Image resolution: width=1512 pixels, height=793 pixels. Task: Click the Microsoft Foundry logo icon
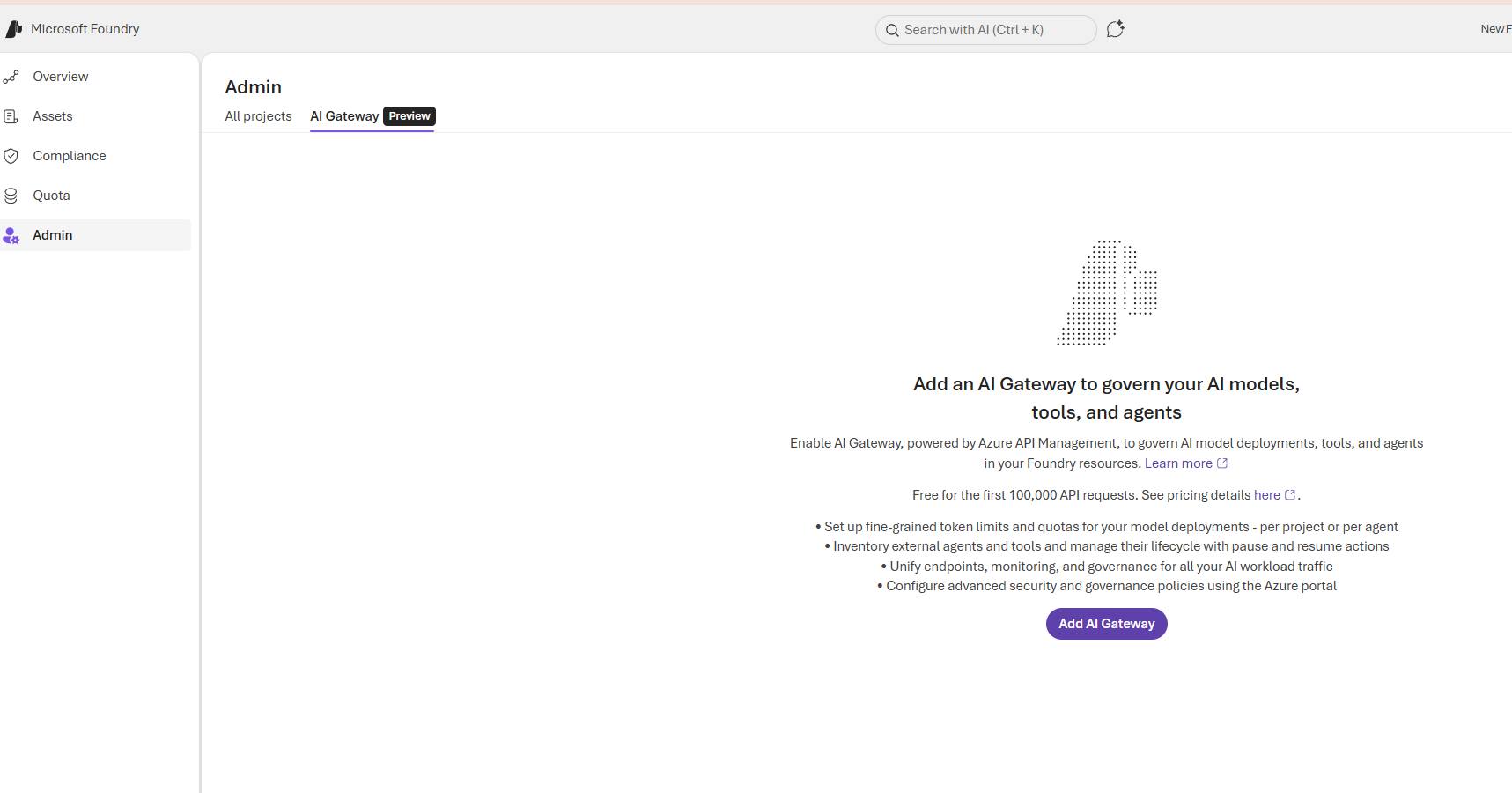14,29
